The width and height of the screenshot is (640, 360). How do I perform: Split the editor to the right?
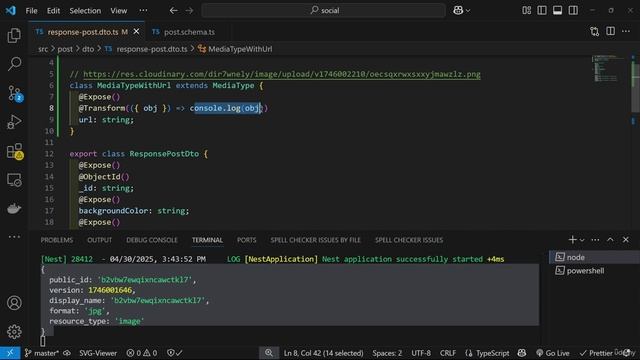[x=610, y=31]
